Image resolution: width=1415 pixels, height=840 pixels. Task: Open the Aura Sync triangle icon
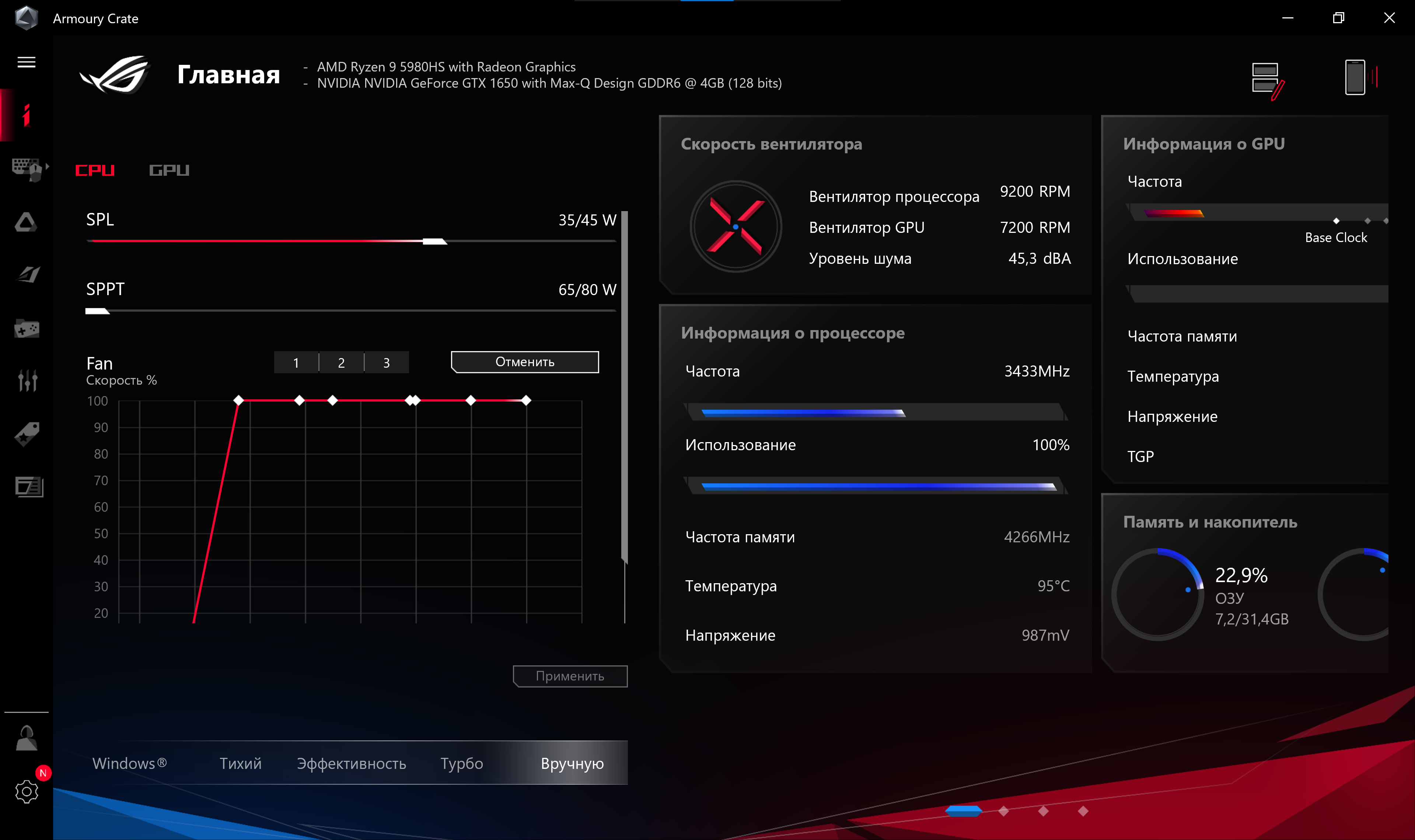click(x=26, y=222)
